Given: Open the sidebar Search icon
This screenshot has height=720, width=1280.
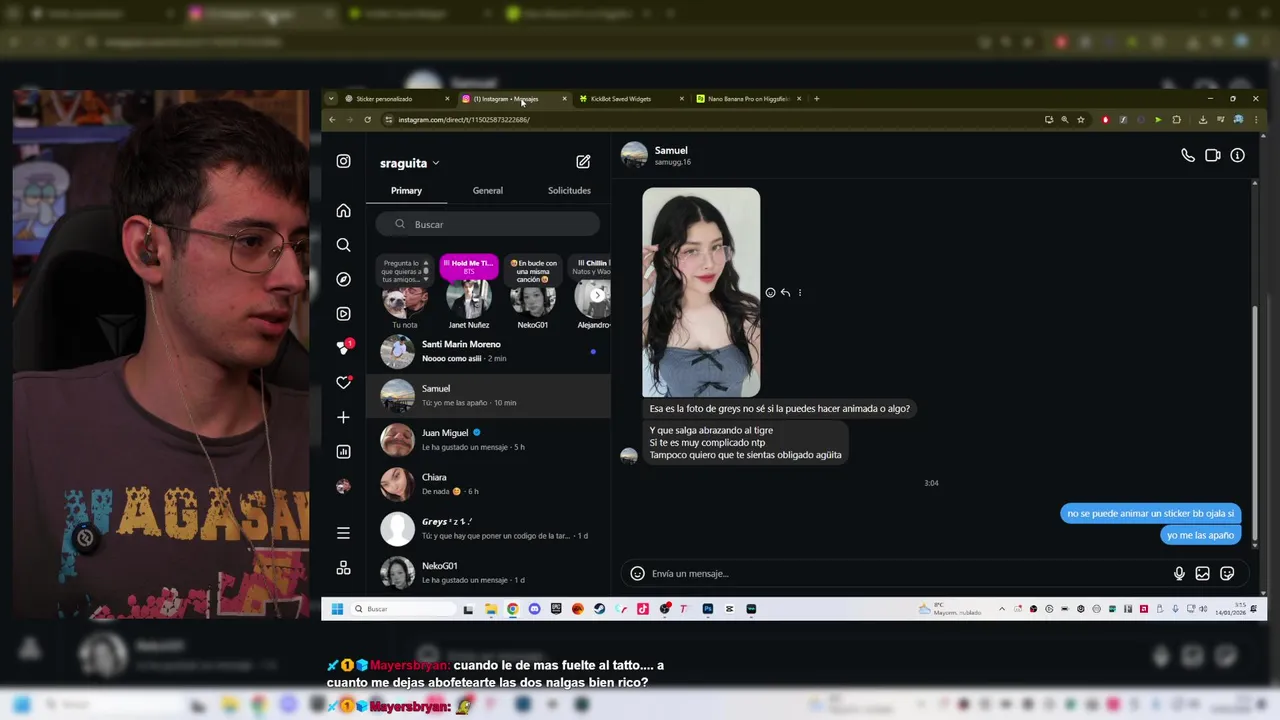Looking at the screenshot, I should (343, 245).
